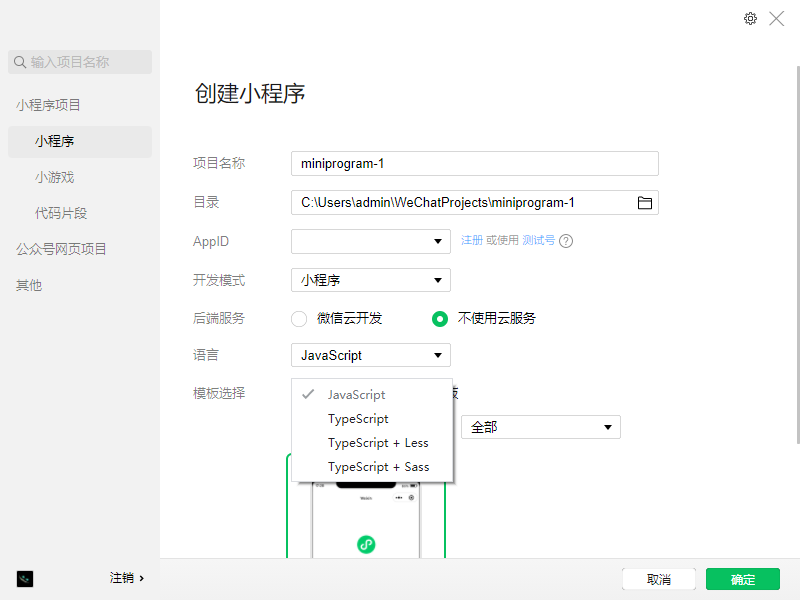Viewport: 800px width, 600px height.
Task: Choose JavaScript from language list
Action: 372,394
